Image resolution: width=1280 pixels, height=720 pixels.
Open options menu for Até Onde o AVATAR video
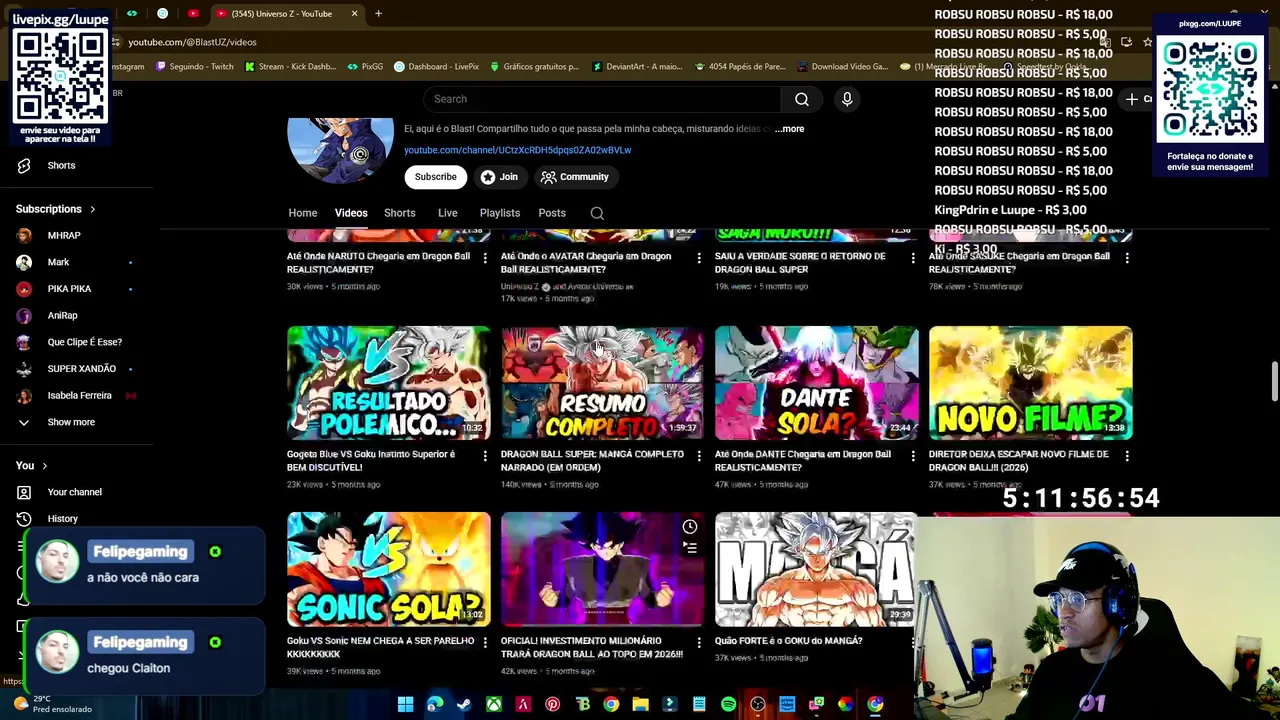(x=699, y=258)
